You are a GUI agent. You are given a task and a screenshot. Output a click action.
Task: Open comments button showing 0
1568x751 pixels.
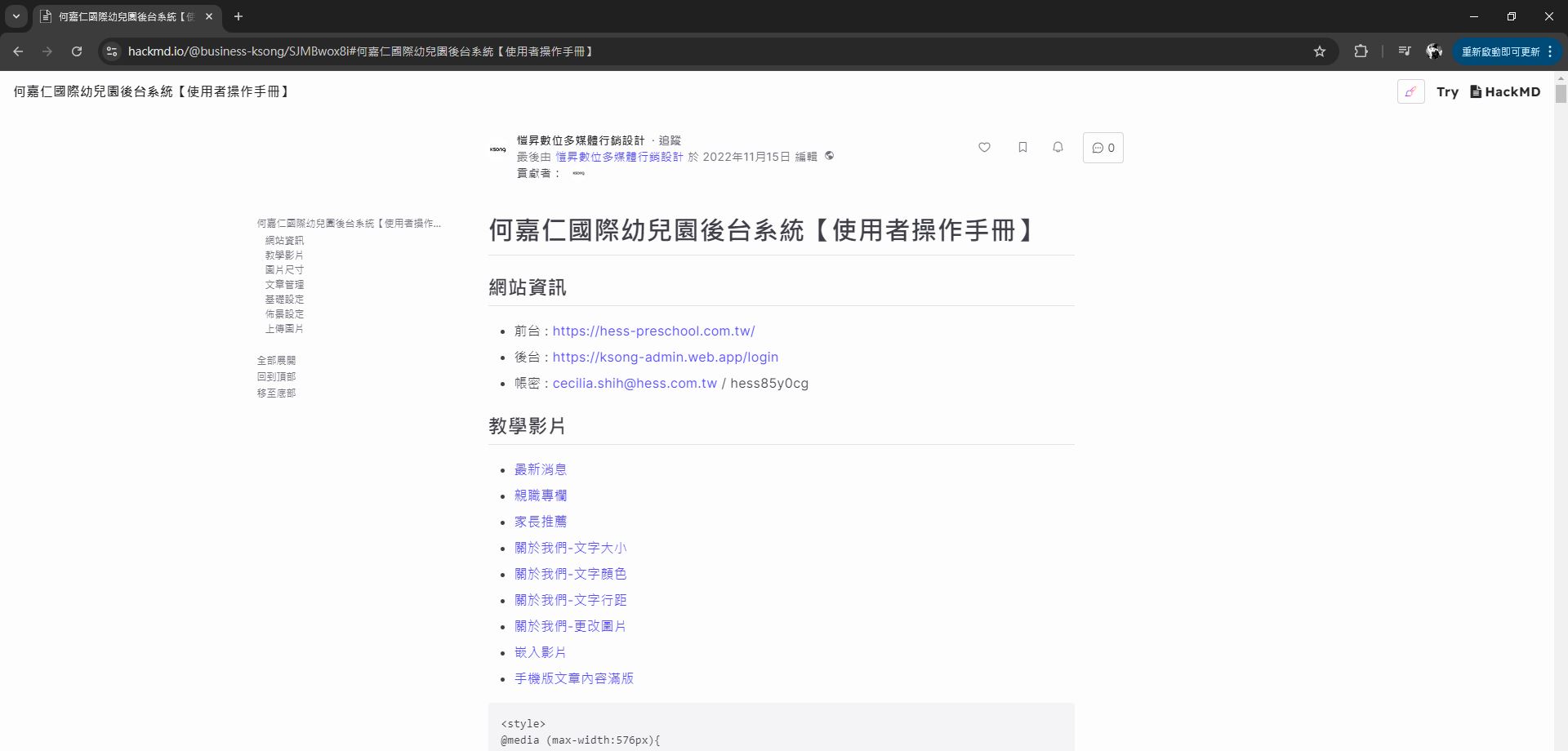(1103, 148)
